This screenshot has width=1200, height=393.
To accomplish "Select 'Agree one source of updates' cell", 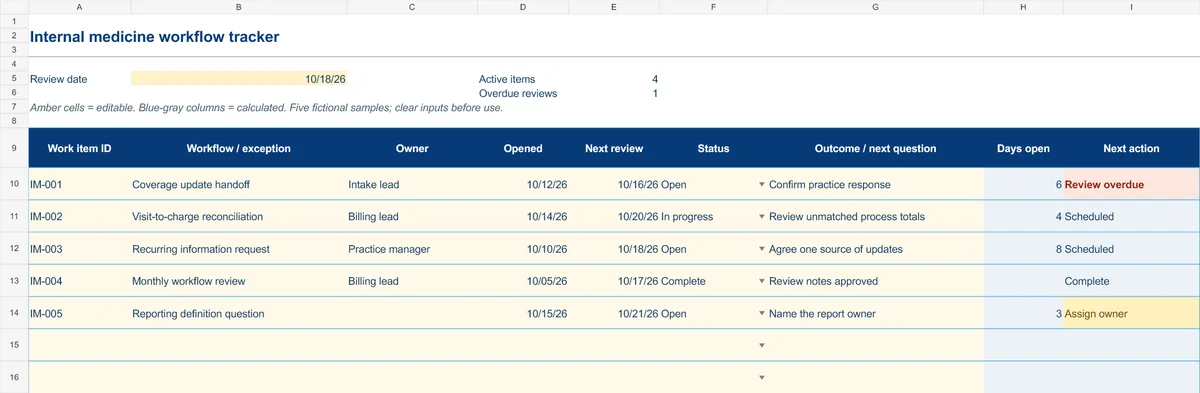I will tap(875, 249).
